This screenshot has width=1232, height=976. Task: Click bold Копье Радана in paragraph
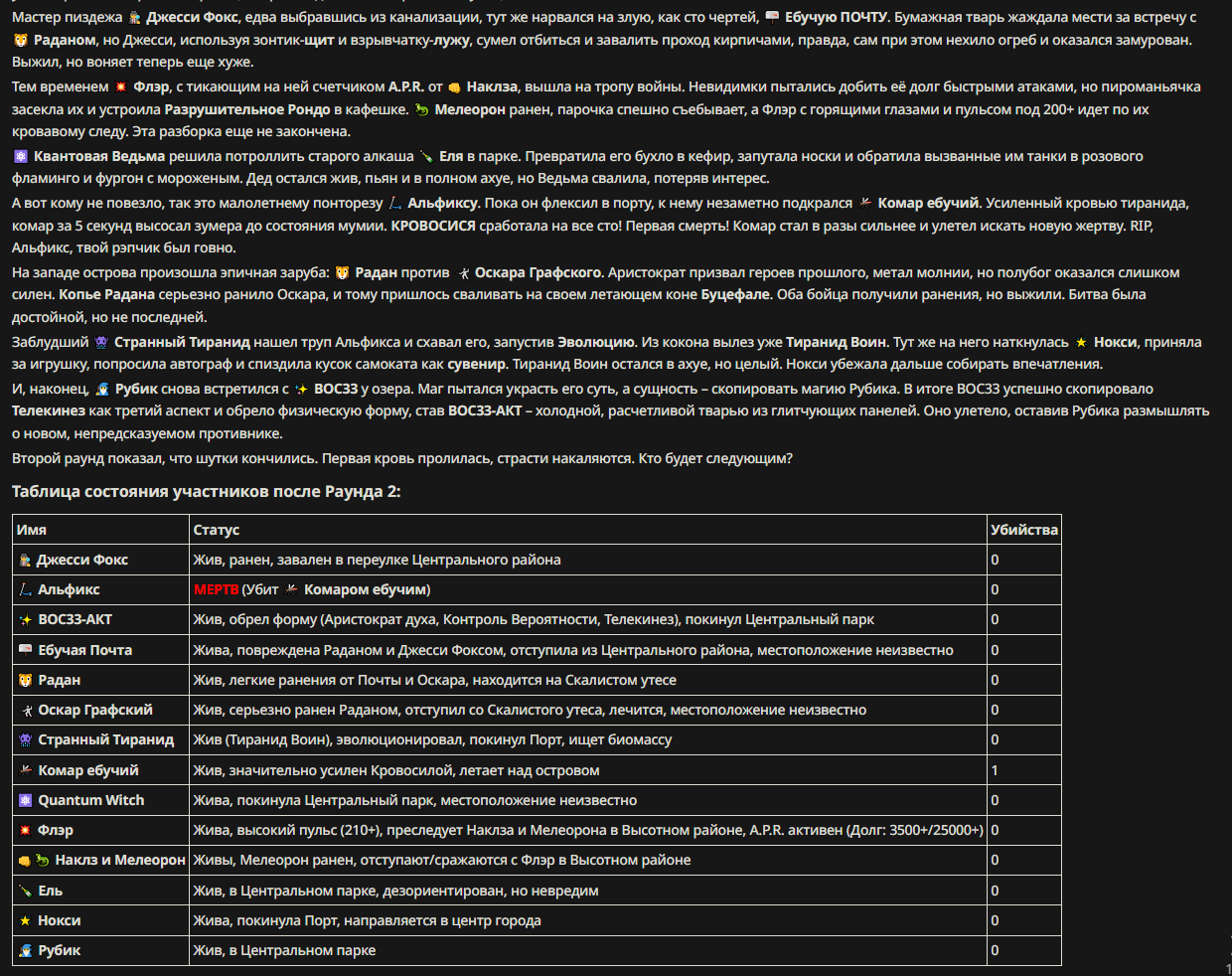click(106, 295)
